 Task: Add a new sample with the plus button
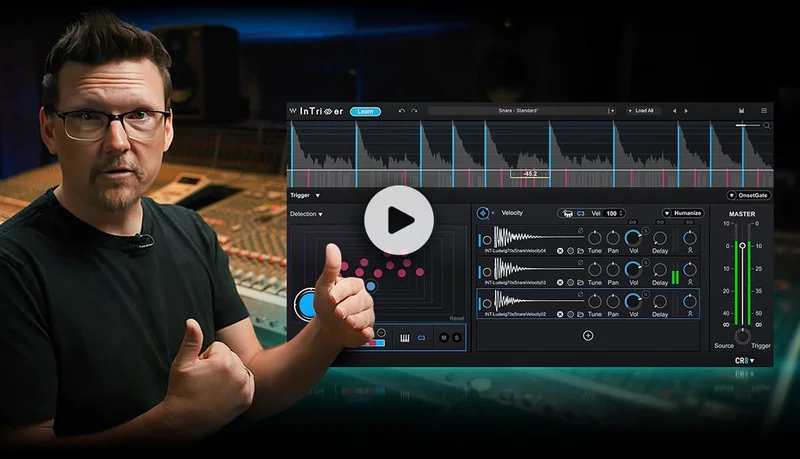pyautogui.click(x=588, y=336)
